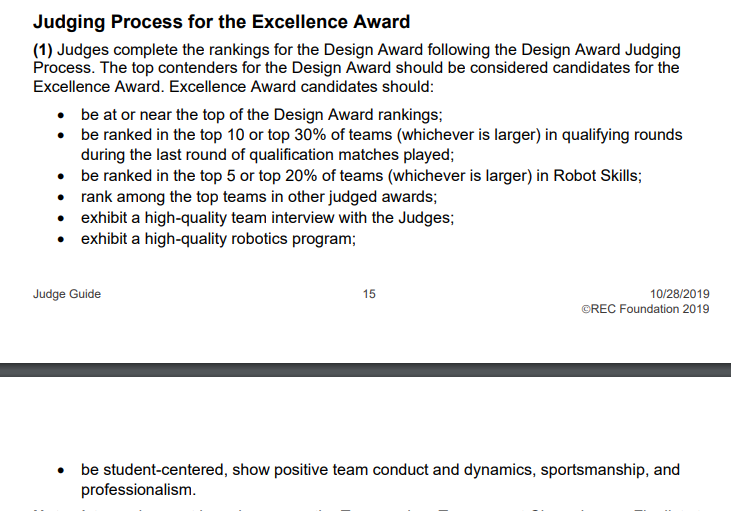Click the bullet about Design Award rankings
The height and width of the screenshot is (511, 731).
tap(262, 115)
